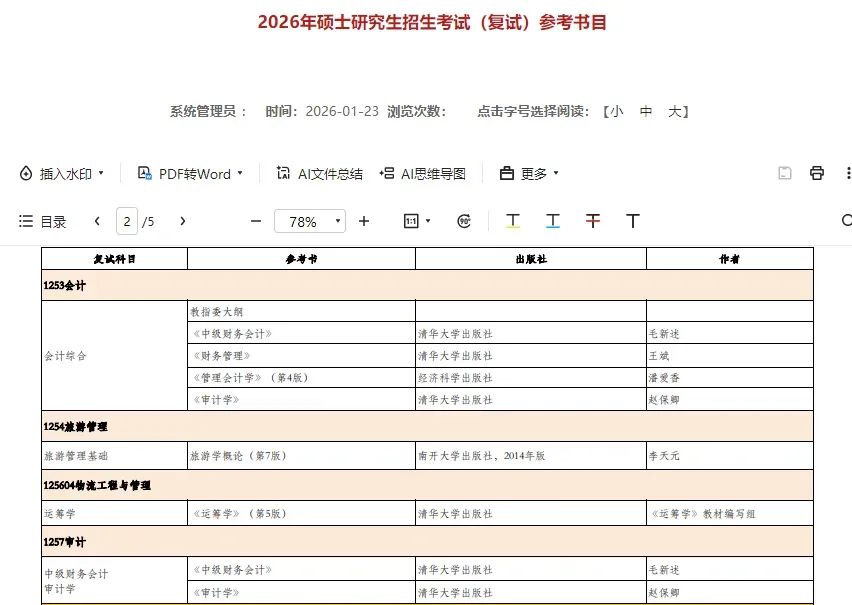The width and height of the screenshot is (852, 605).
Task: Click the 复试科目 column header
Action: pyautogui.click(x=115, y=259)
